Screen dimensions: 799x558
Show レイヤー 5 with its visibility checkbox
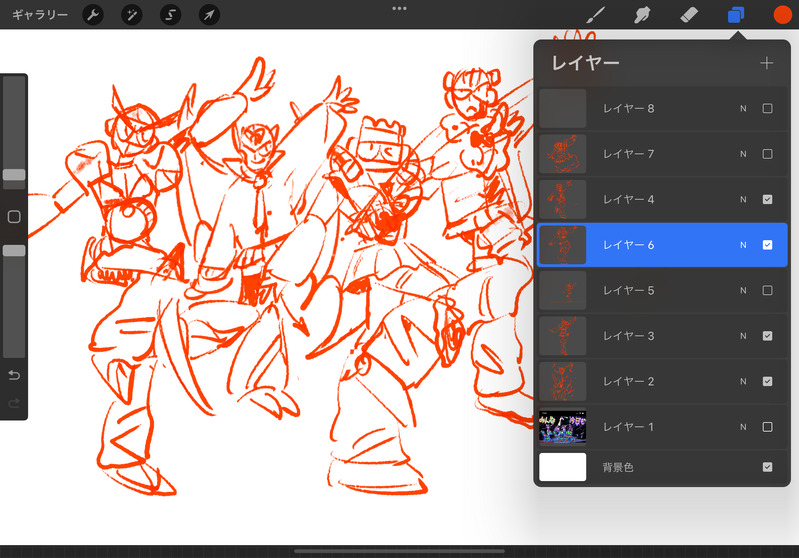click(x=767, y=290)
